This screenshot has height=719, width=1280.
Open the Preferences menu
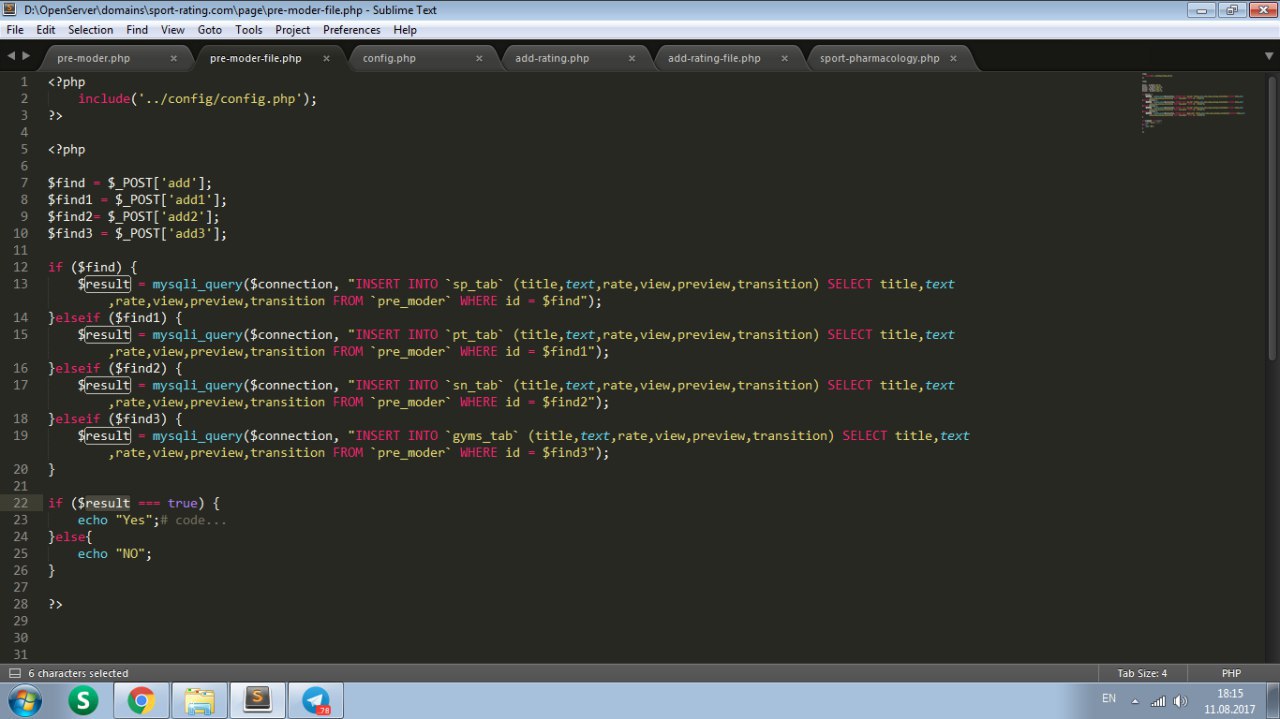click(351, 30)
